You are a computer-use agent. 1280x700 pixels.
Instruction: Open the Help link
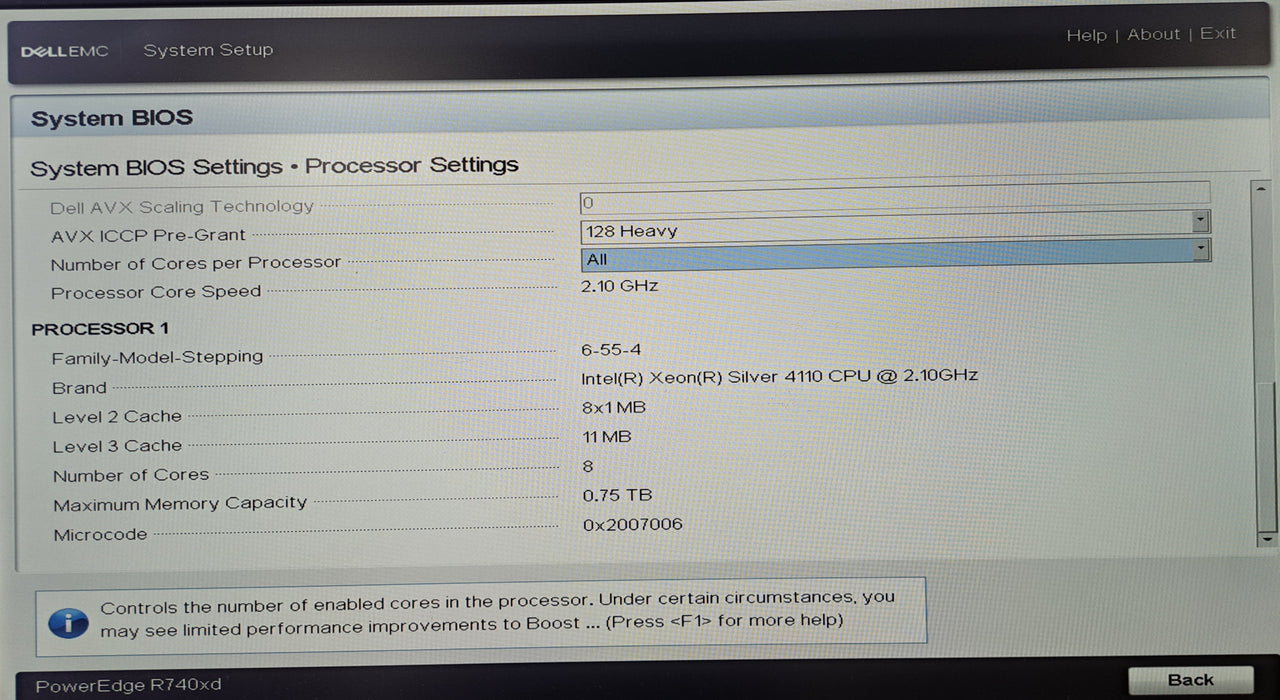[1086, 35]
